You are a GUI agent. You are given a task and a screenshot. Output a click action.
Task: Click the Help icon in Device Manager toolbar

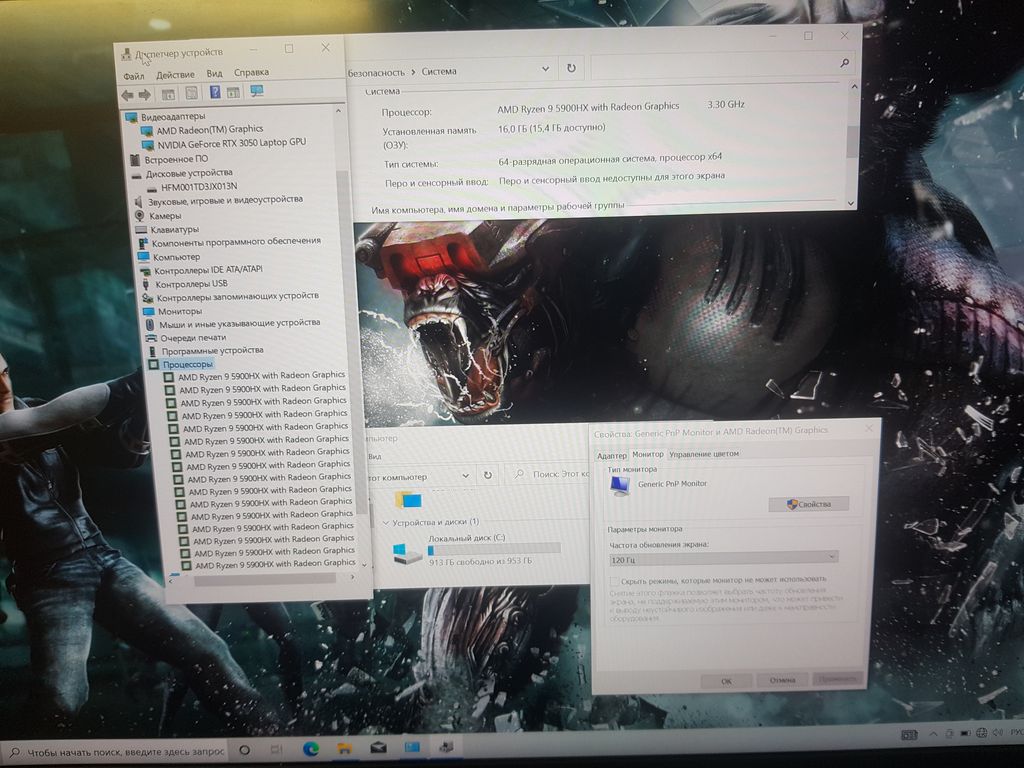pos(214,93)
